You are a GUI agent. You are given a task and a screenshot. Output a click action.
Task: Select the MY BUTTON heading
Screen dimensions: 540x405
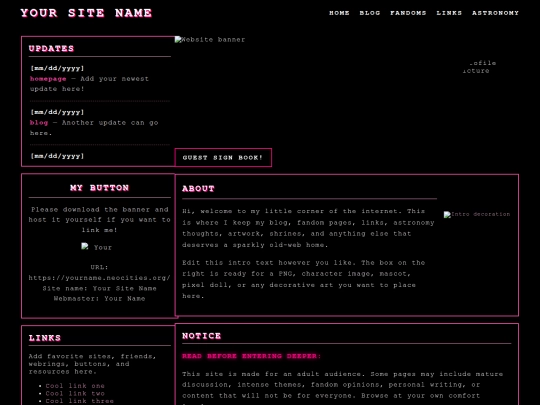coord(100,188)
